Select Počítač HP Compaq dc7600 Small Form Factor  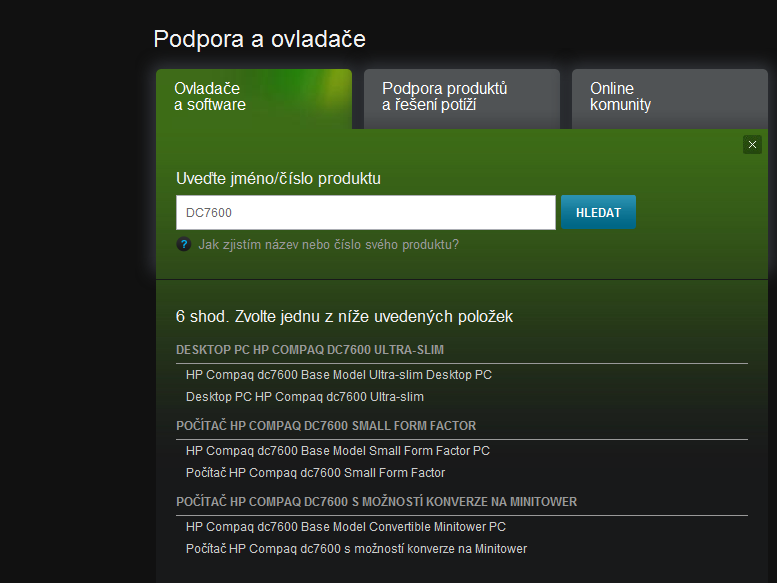(x=315, y=473)
